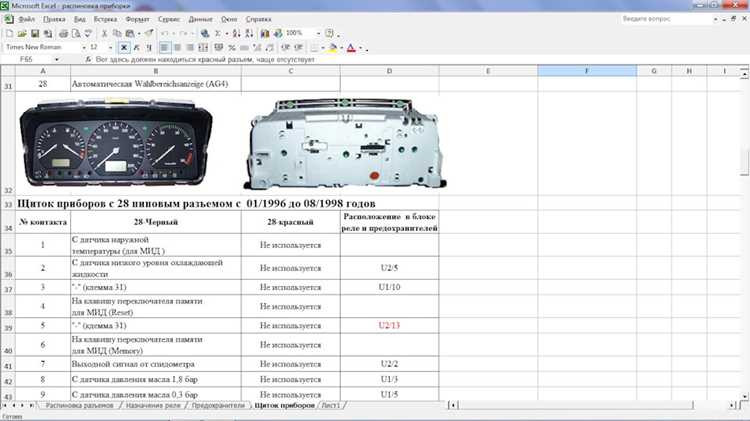Open the Правка menu
Screen dimensions: 750x421
(x=54, y=19)
